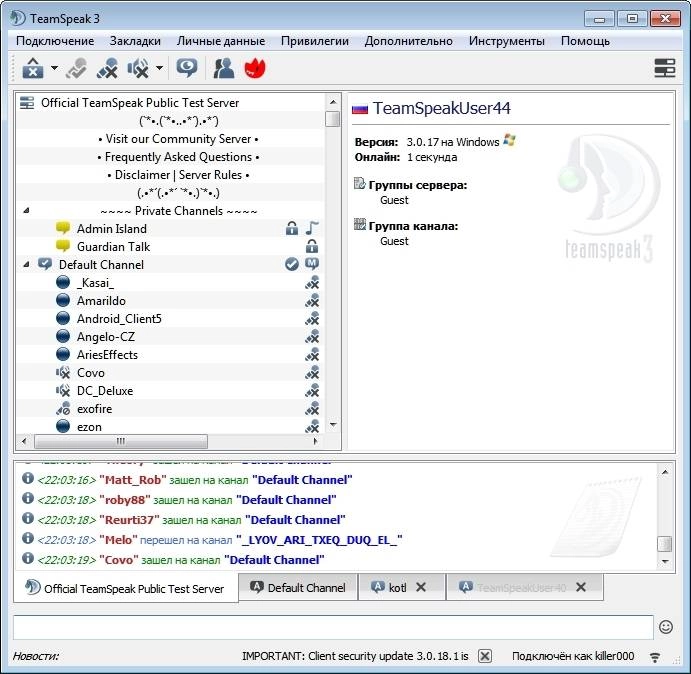Click the padlock icon on Admin Island
The width and height of the screenshot is (691, 674).
[x=292, y=228]
